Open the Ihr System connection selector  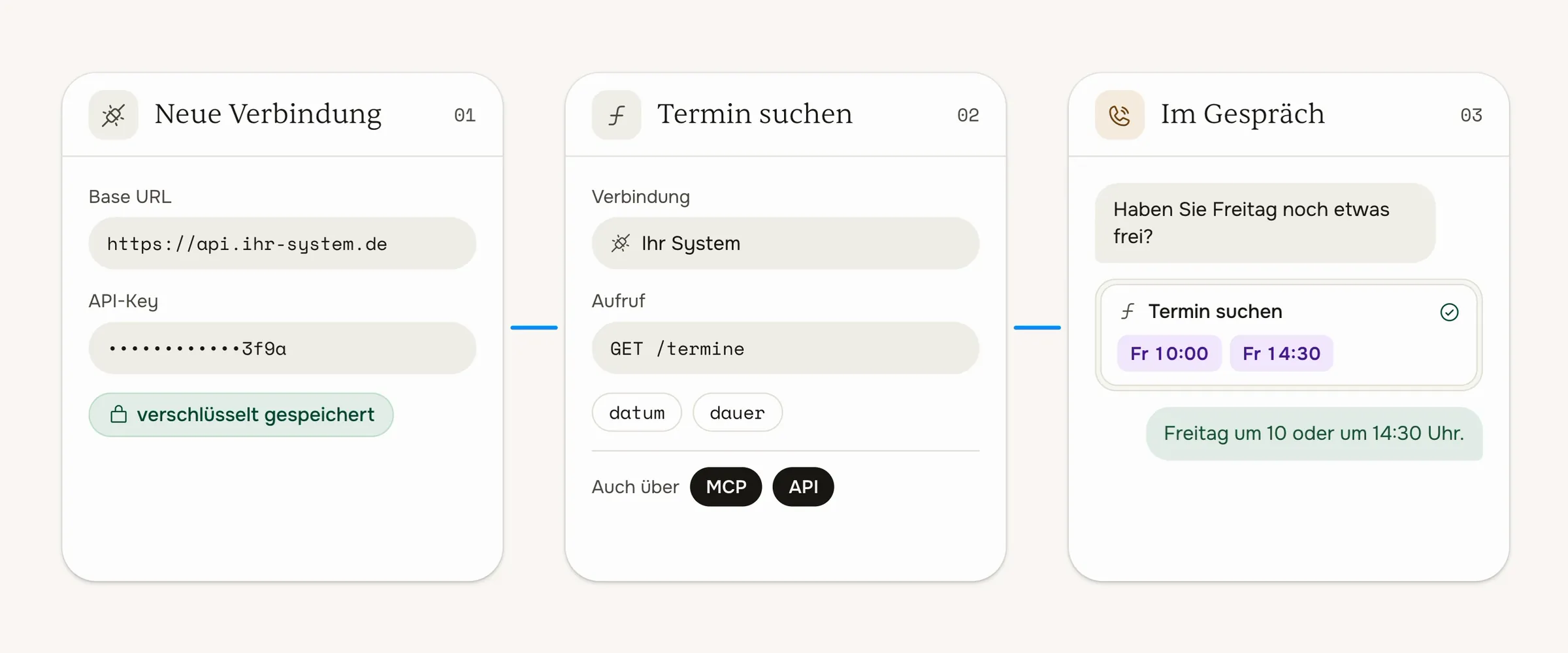click(x=785, y=244)
